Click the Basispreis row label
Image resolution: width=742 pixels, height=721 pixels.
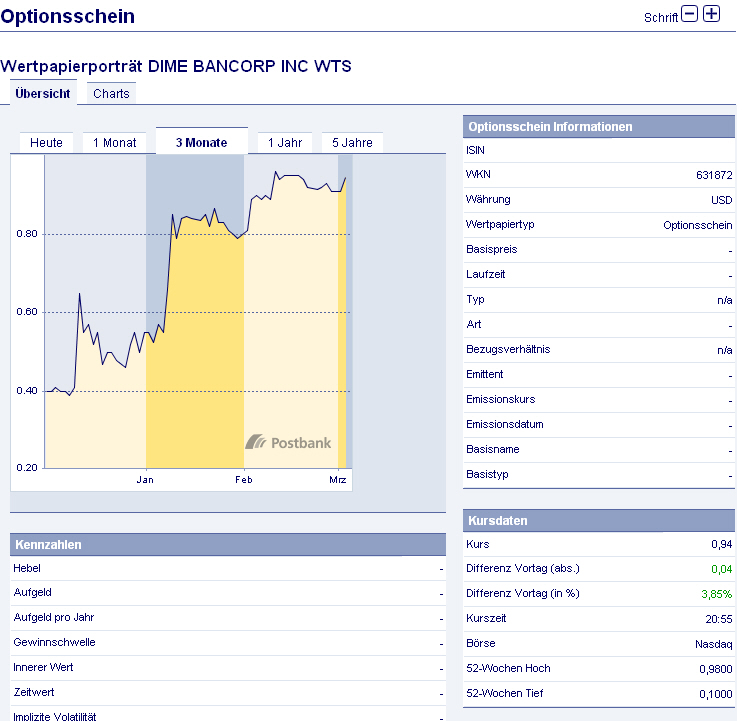(x=491, y=249)
